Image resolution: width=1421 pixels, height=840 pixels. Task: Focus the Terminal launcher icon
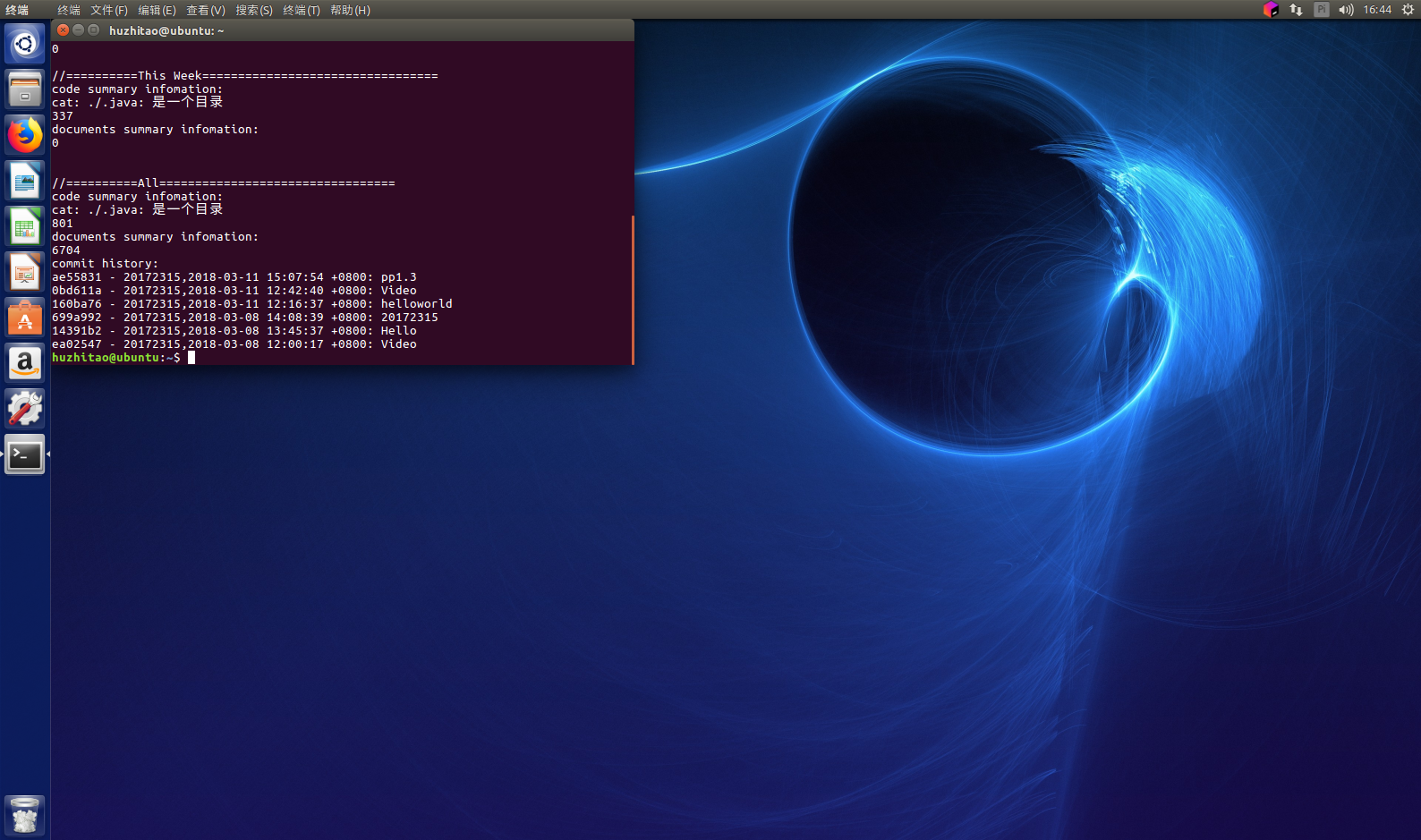[x=25, y=454]
